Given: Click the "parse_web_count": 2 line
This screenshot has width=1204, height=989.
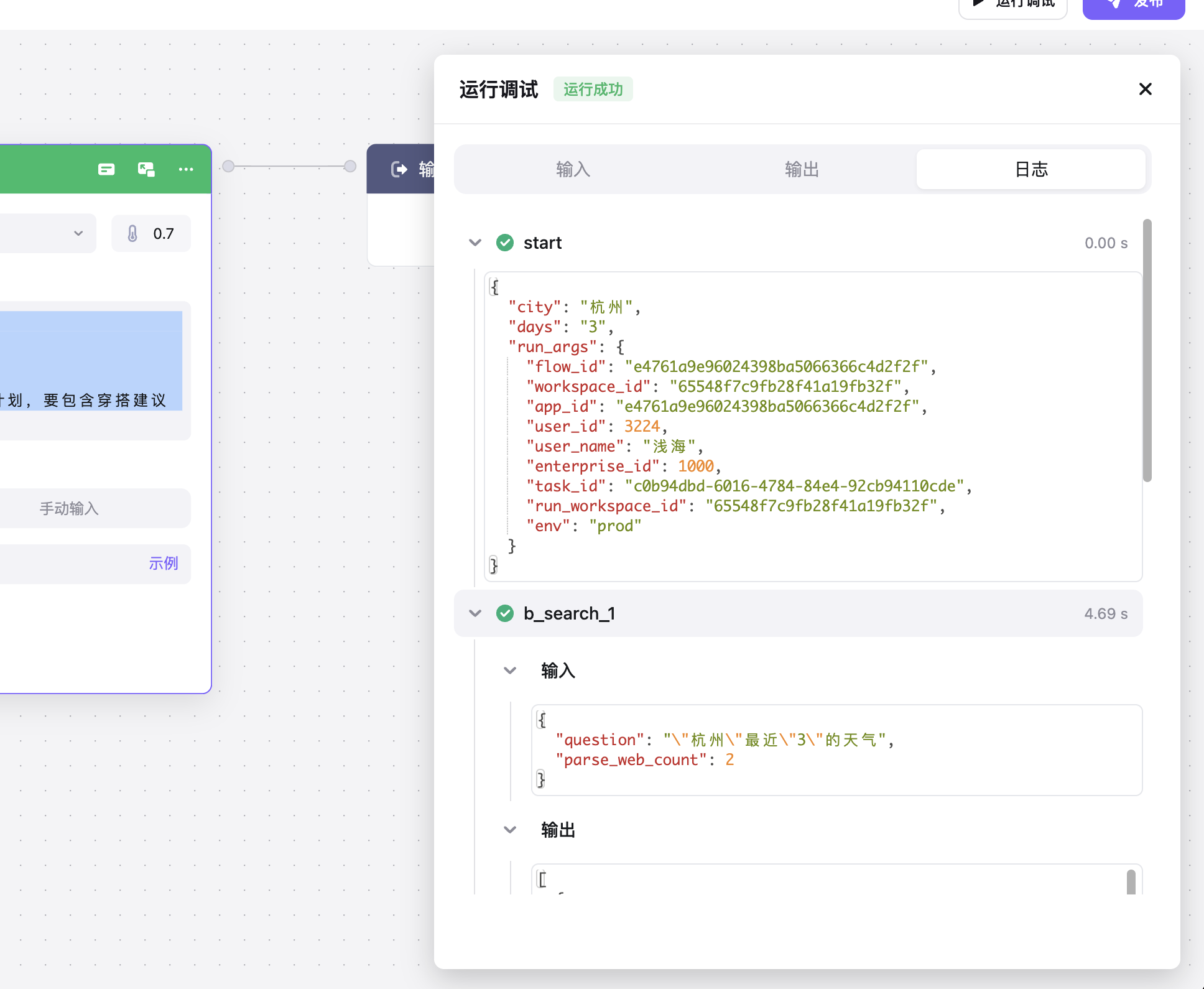Looking at the screenshot, I should click(644, 759).
